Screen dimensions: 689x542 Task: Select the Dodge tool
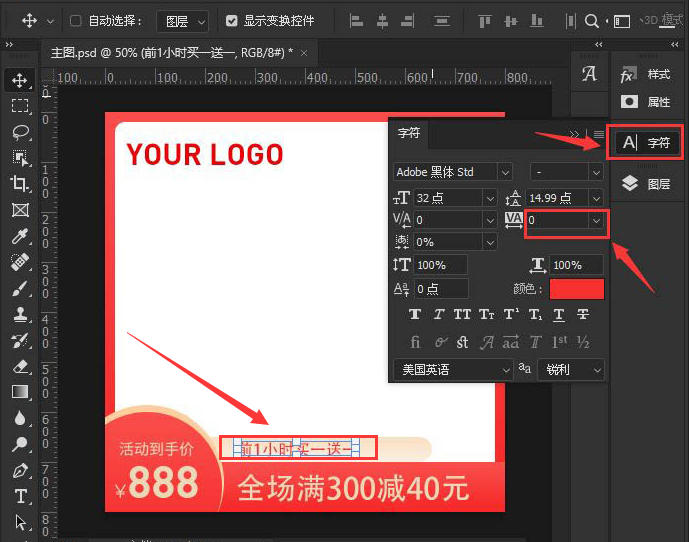(x=19, y=444)
